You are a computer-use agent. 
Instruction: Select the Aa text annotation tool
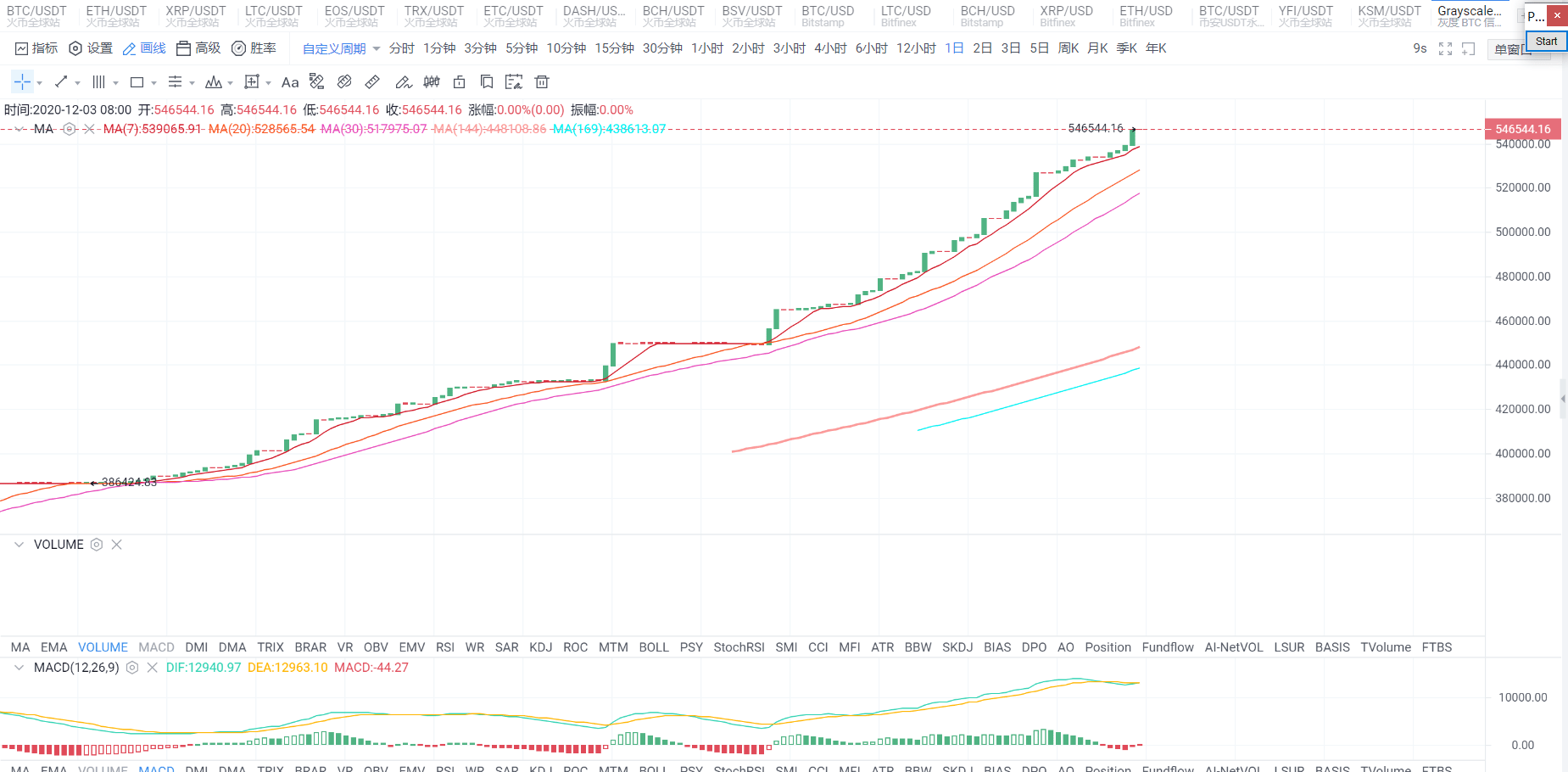pyautogui.click(x=290, y=82)
